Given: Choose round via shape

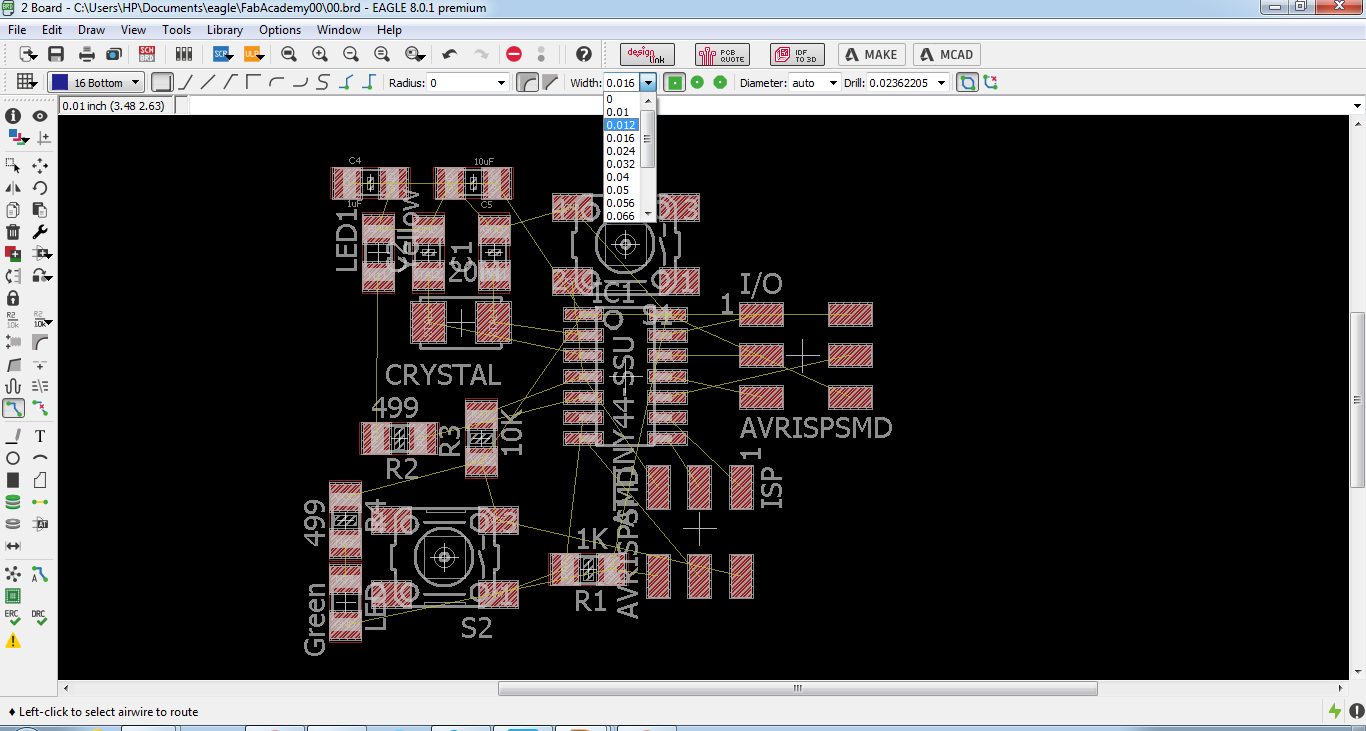Looking at the screenshot, I should point(697,82).
